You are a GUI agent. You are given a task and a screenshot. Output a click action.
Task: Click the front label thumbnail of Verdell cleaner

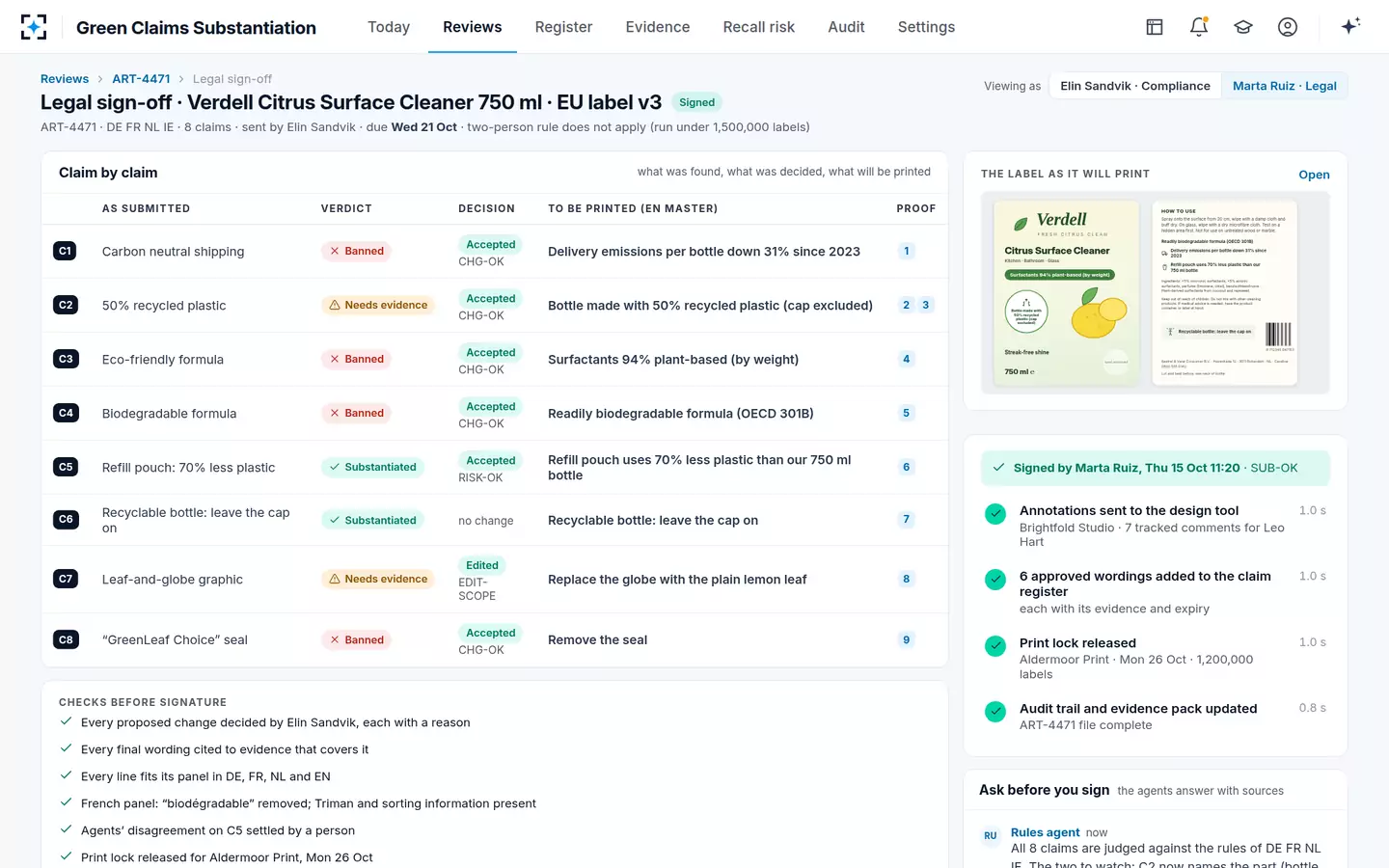point(1067,293)
